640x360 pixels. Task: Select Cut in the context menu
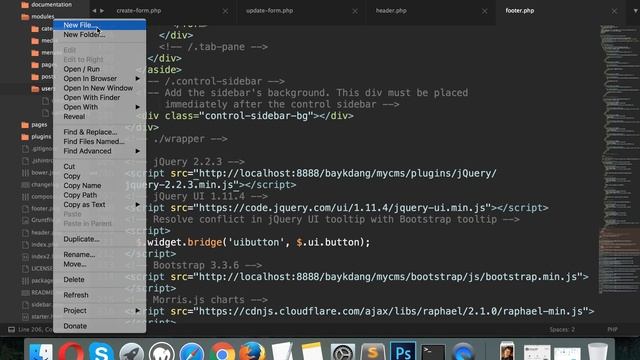[100, 167]
